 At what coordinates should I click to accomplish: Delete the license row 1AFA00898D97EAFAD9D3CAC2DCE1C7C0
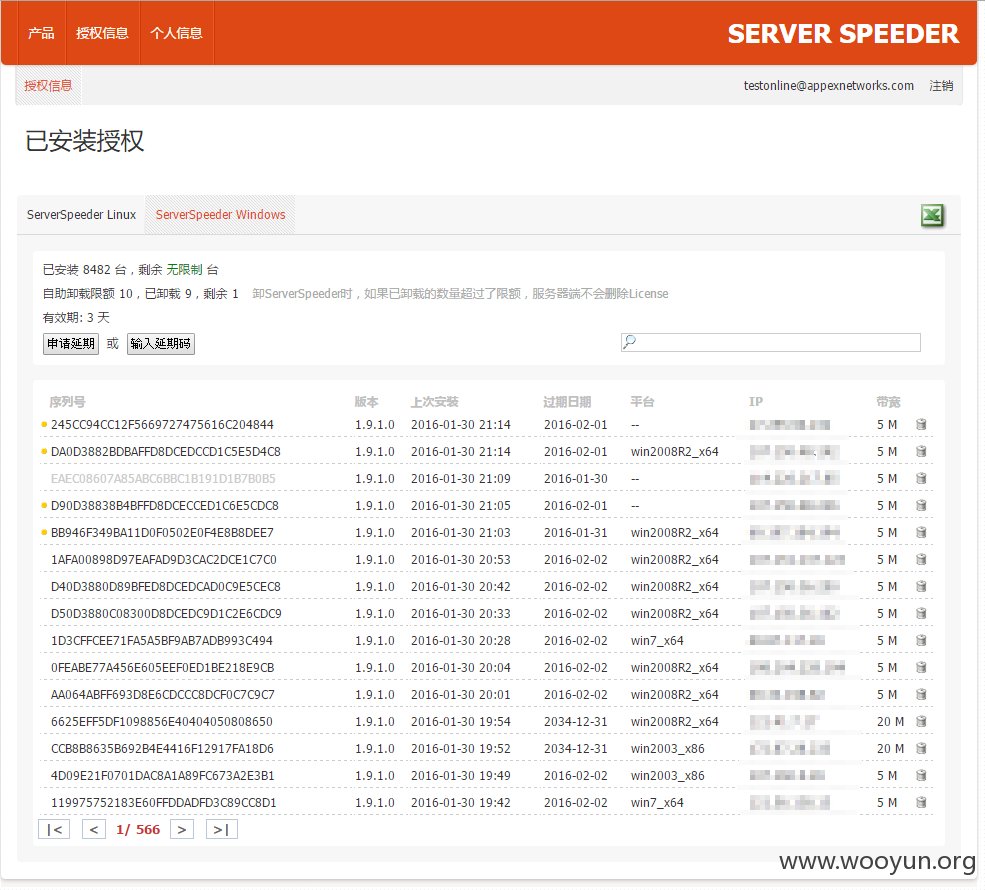pyautogui.click(x=921, y=560)
